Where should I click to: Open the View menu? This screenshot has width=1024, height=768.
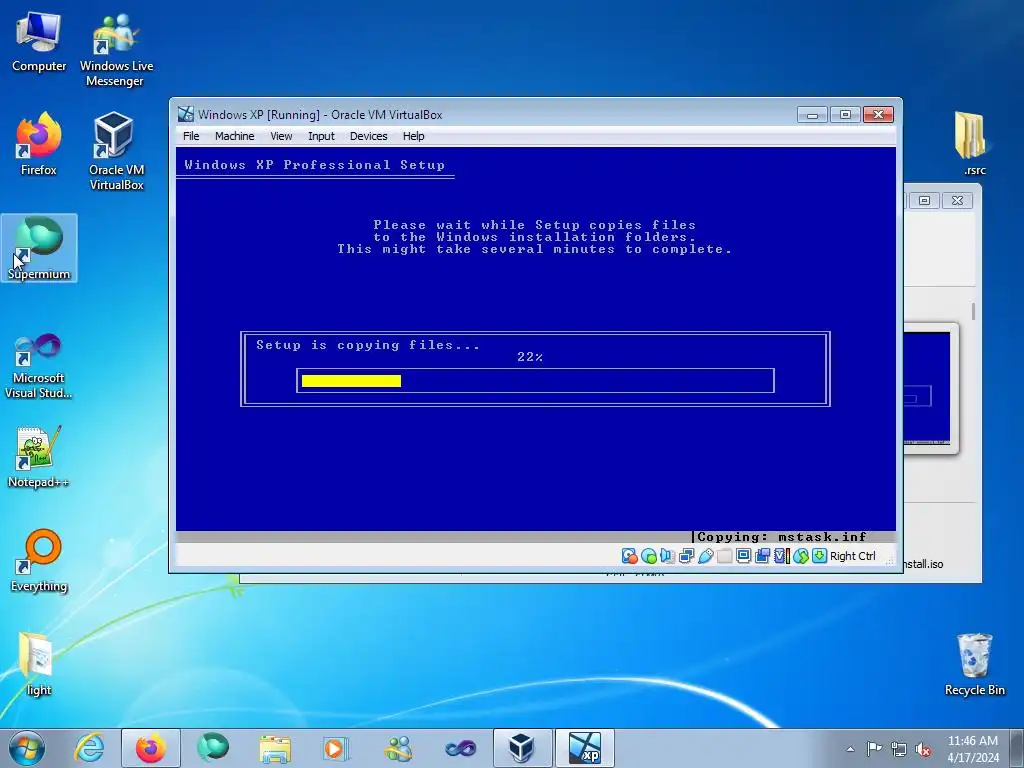point(281,136)
